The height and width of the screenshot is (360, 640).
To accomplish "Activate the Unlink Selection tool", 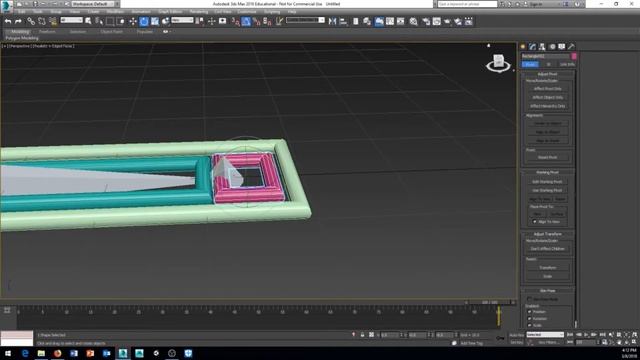I will (42, 21).
